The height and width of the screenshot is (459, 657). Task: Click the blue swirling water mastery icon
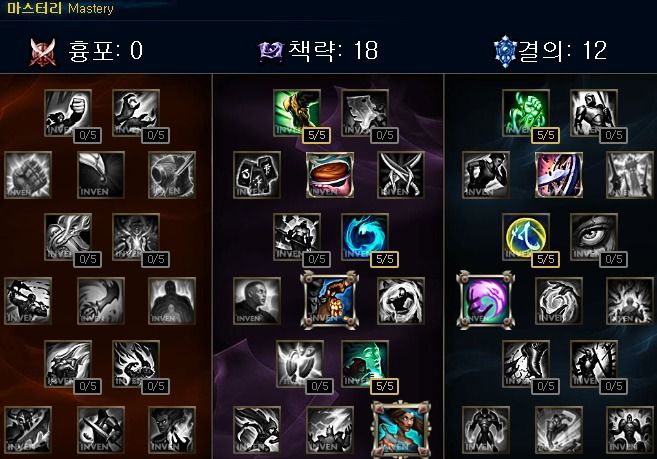pyautogui.click(x=365, y=237)
